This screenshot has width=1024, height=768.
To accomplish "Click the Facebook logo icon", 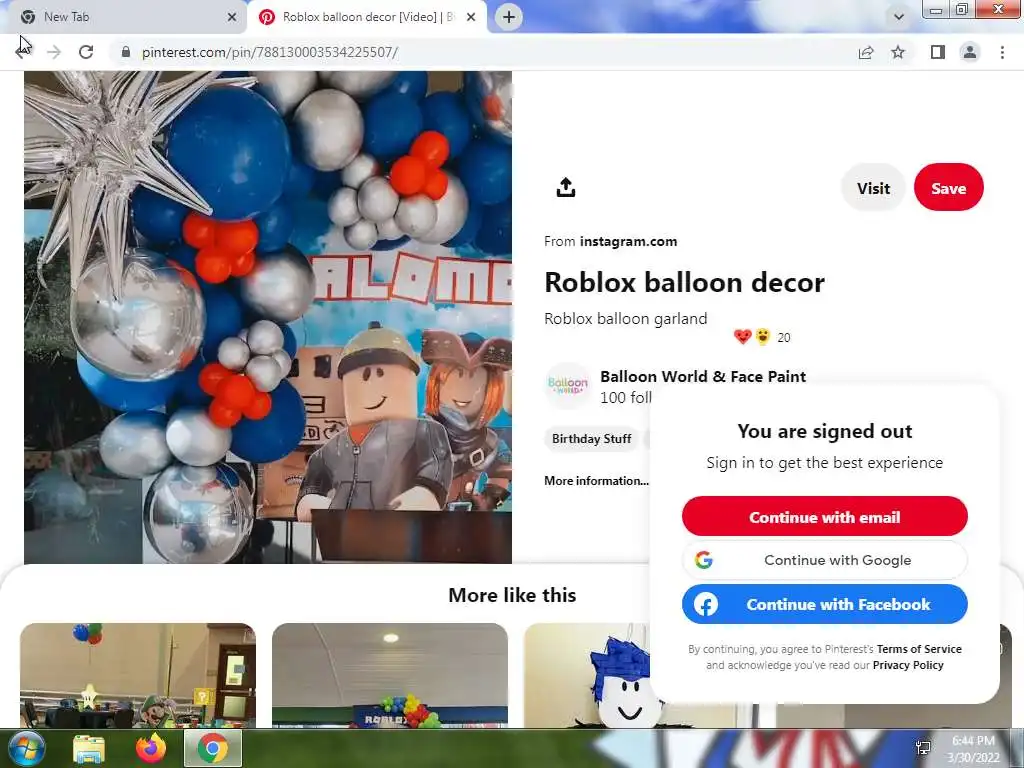I will coord(705,604).
